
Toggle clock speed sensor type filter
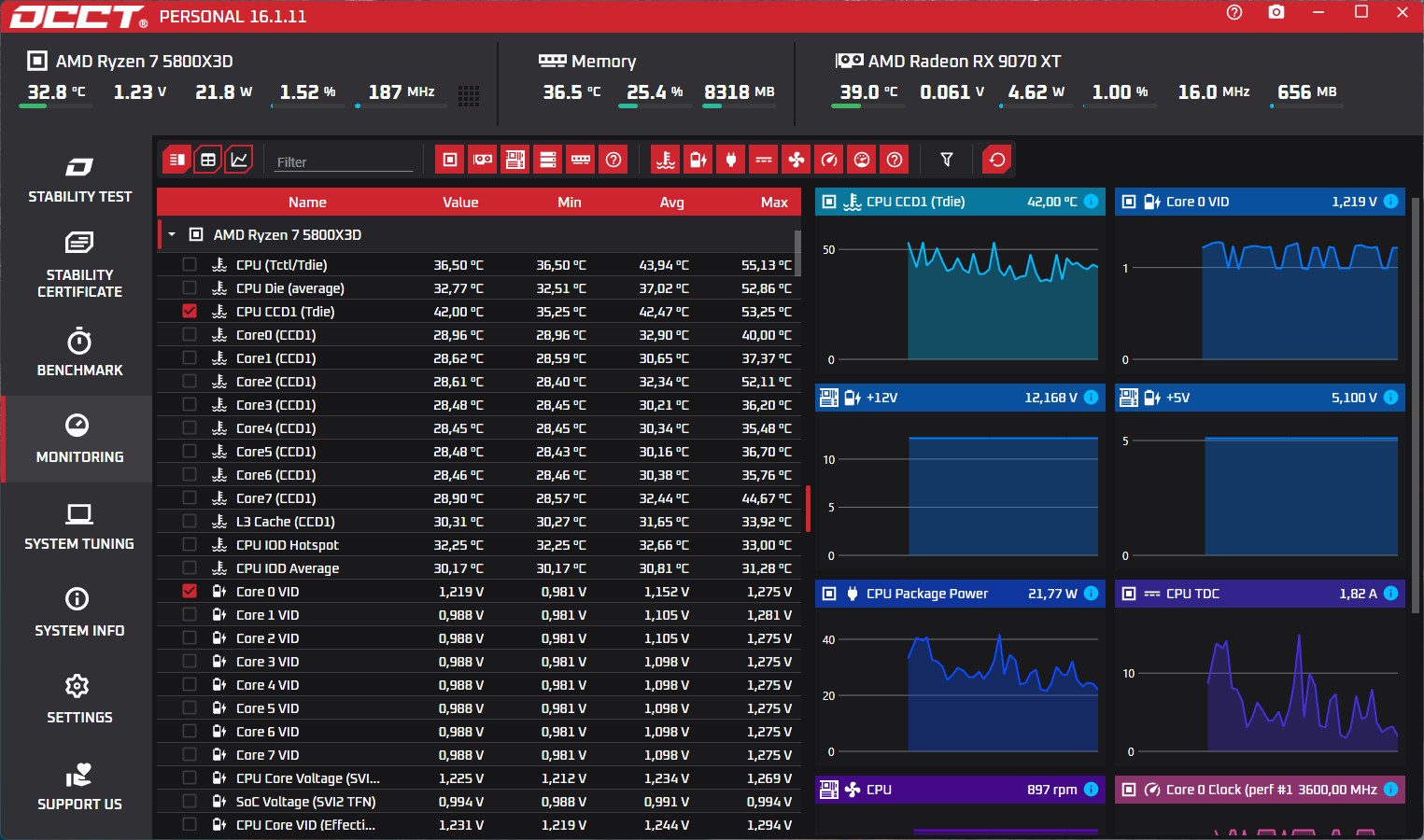(829, 160)
